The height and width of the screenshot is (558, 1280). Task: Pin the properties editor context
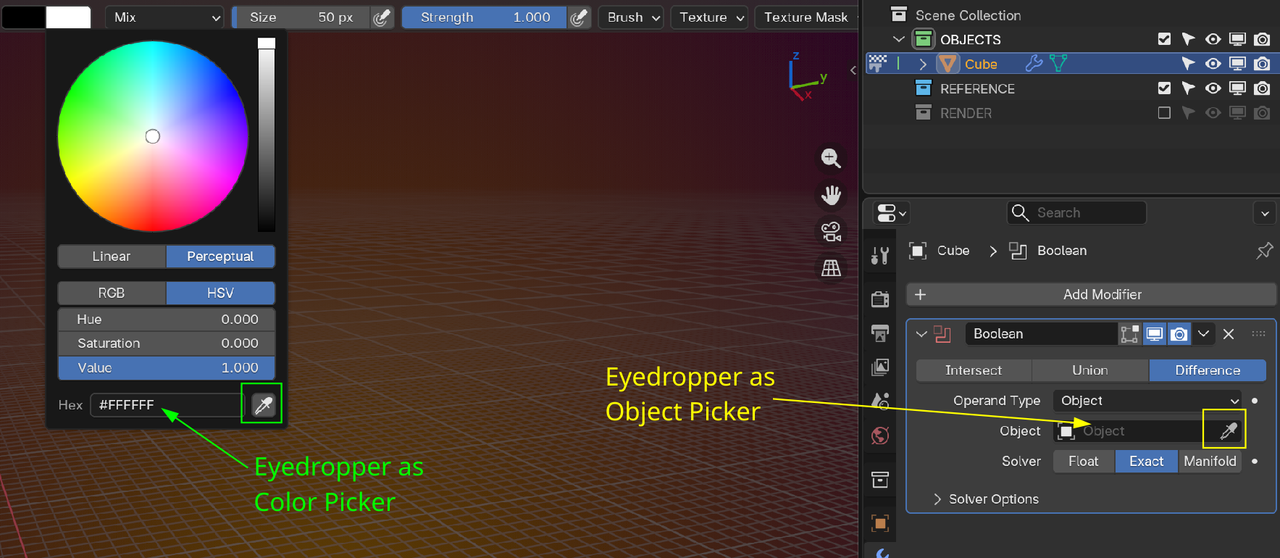(x=1264, y=250)
